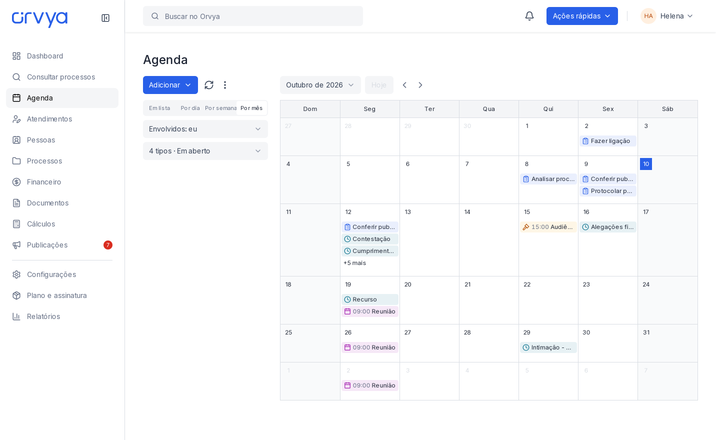Expand the 4 tipos · Em aberto filter
The image size is (720, 440).
point(205,151)
